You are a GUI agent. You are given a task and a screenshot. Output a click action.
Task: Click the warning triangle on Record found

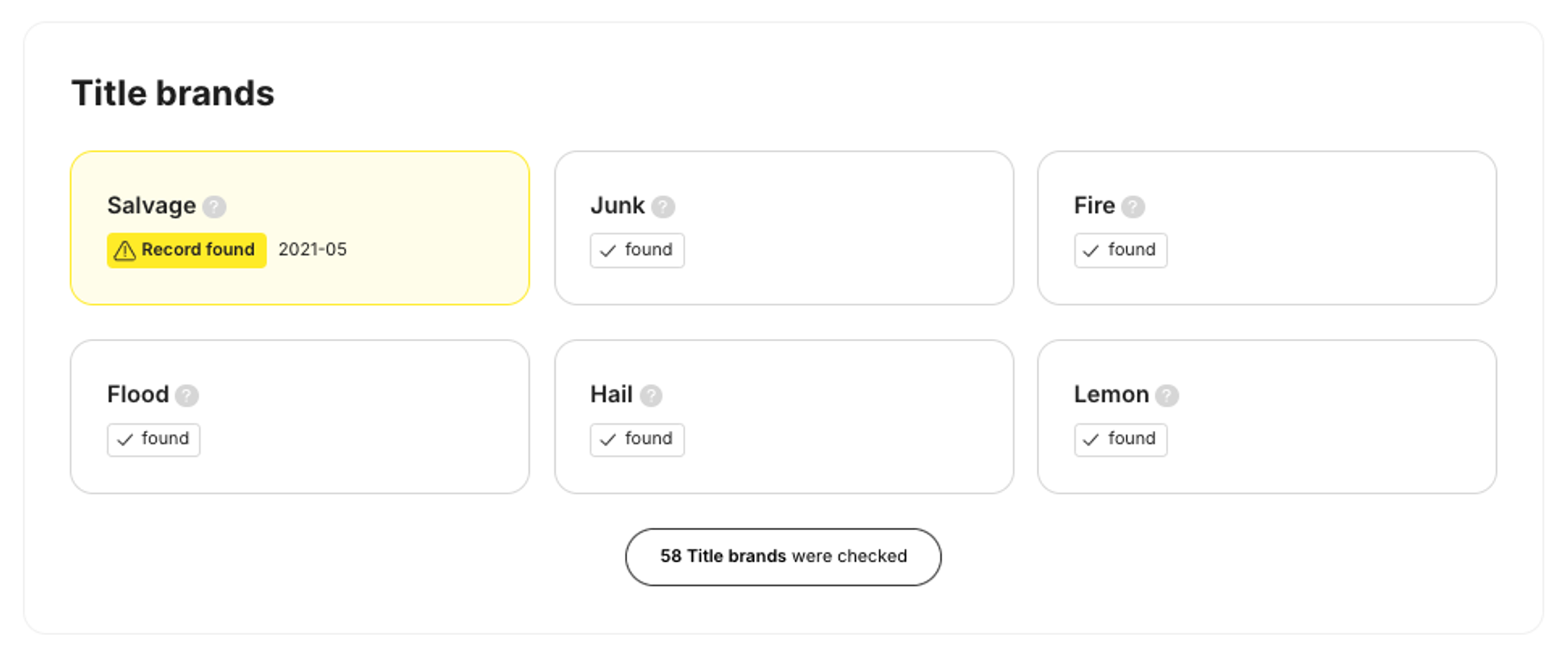click(x=125, y=251)
